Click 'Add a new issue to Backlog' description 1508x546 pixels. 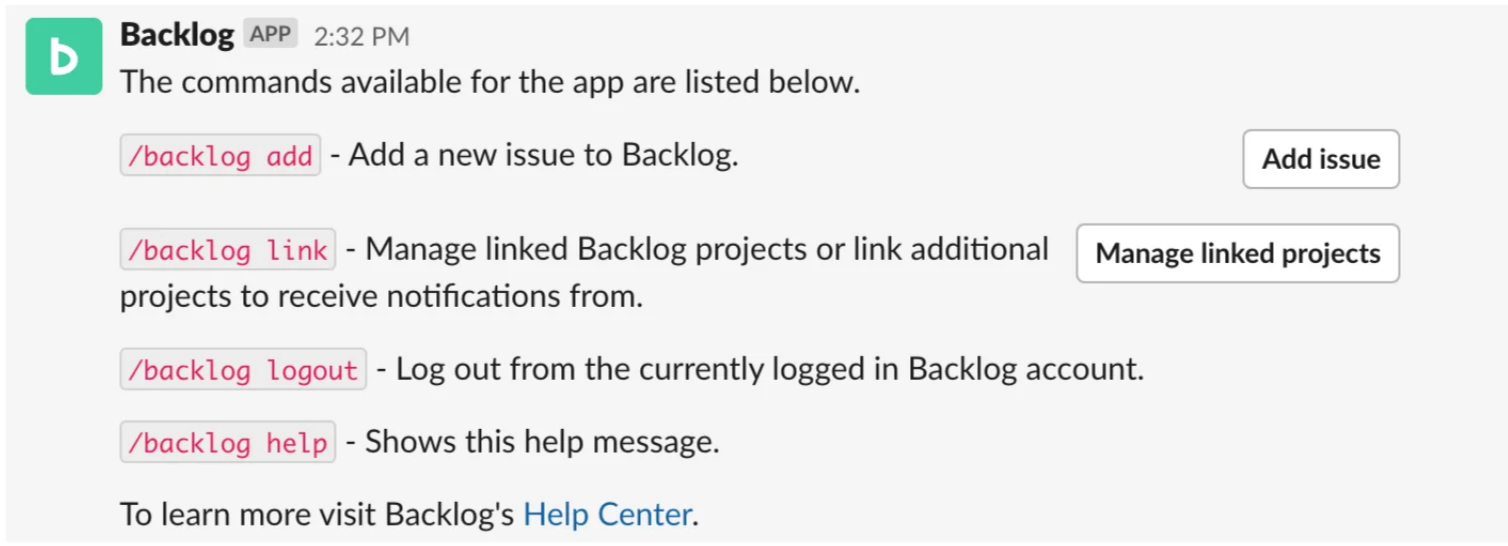(544, 156)
